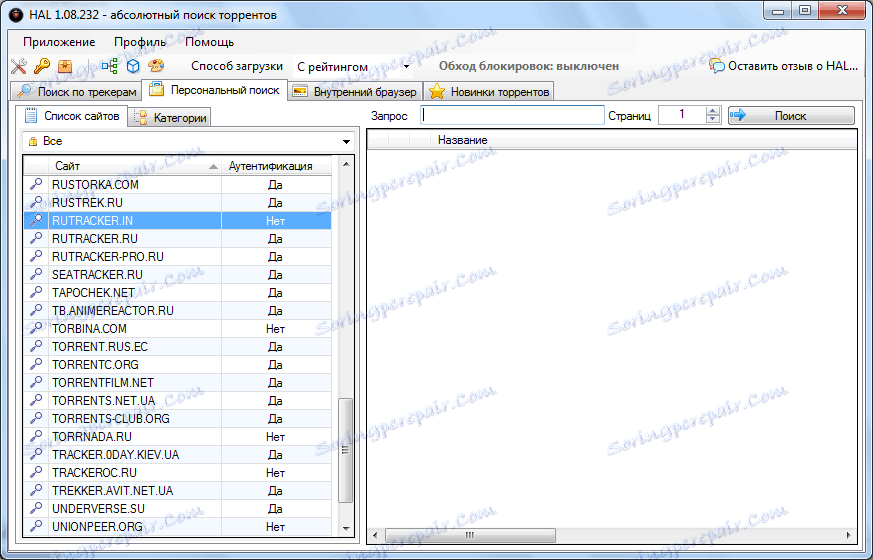Click search icon beside TB.ANIMEREACTOR.RU
Image resolution: width=873 pixels, height=560 pixels.
(36, 310)
